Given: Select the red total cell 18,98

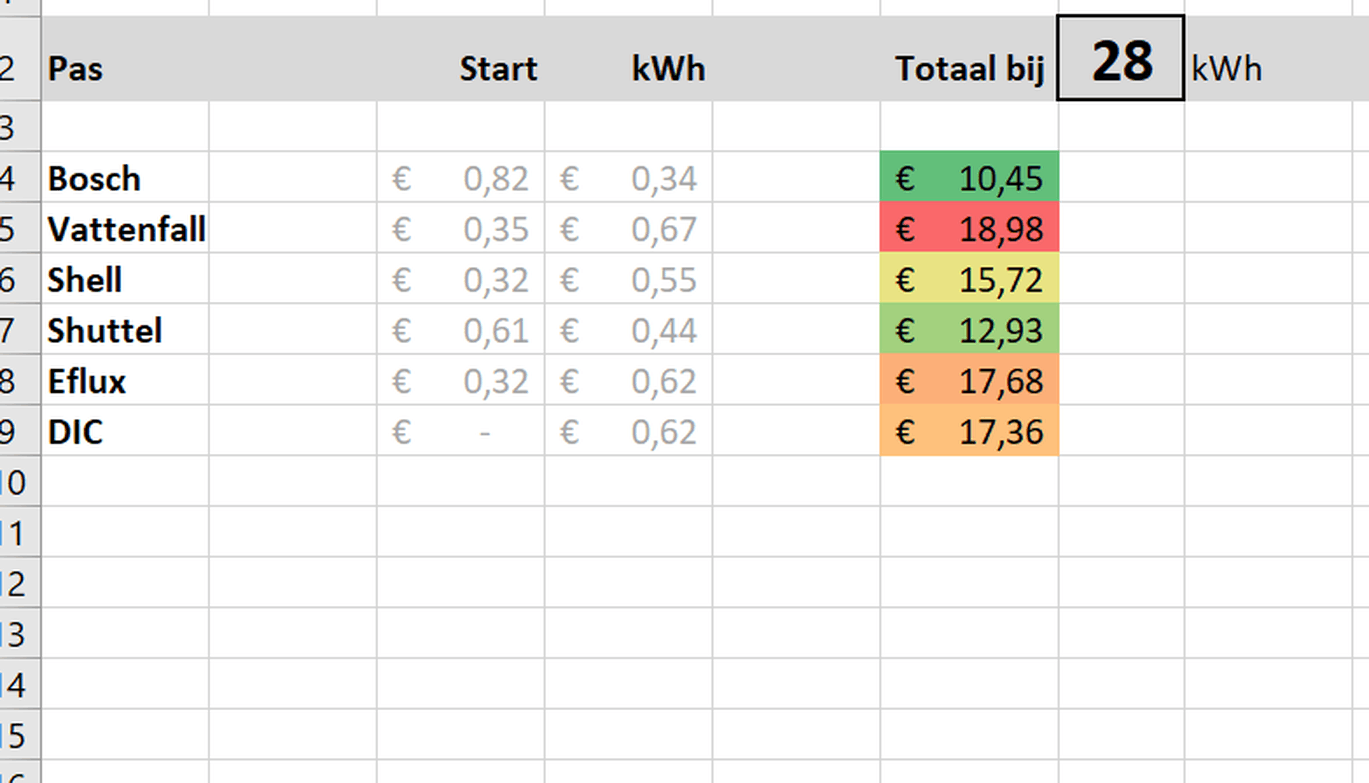Looking at the screenshot, I should [969, 228].
